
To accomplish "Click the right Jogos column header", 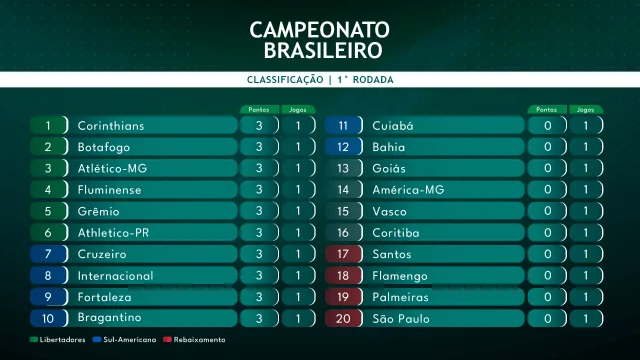I will [586, 110].
